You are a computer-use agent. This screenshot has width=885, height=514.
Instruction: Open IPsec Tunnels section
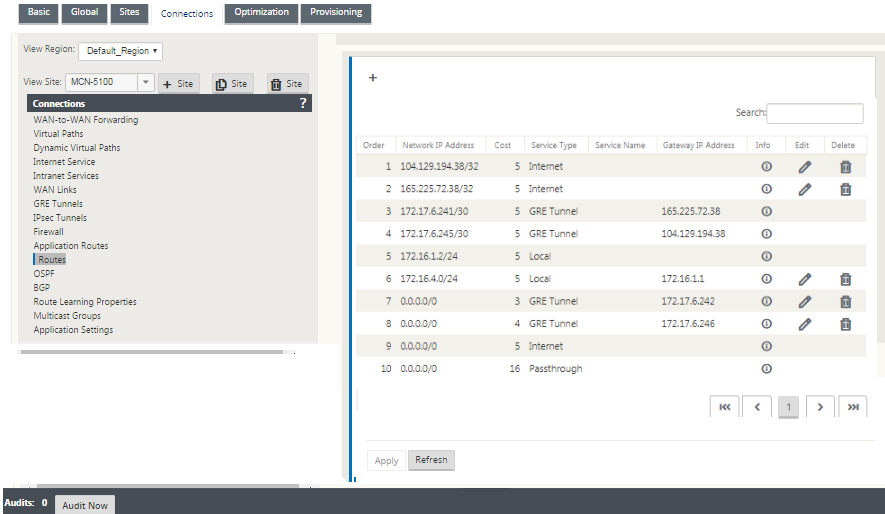(x=60, y=218)
